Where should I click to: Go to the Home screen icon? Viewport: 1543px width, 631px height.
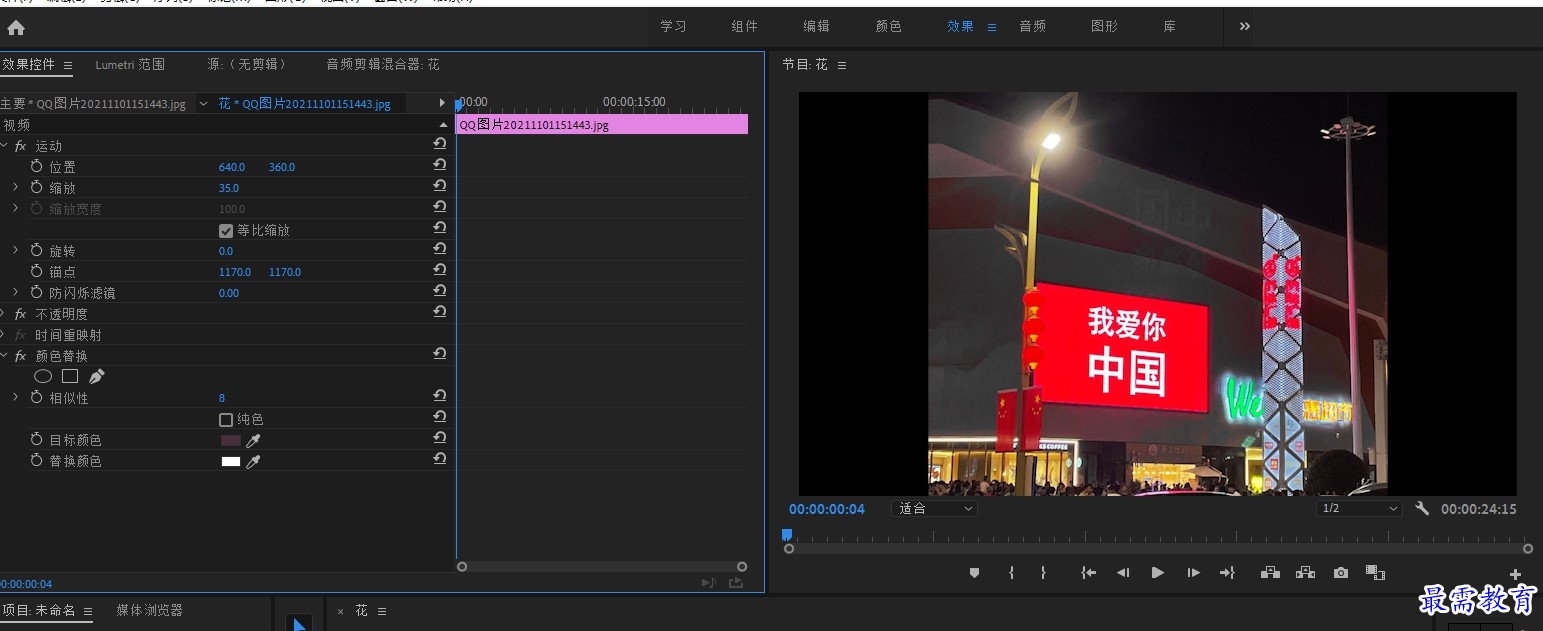click(16, 28)
